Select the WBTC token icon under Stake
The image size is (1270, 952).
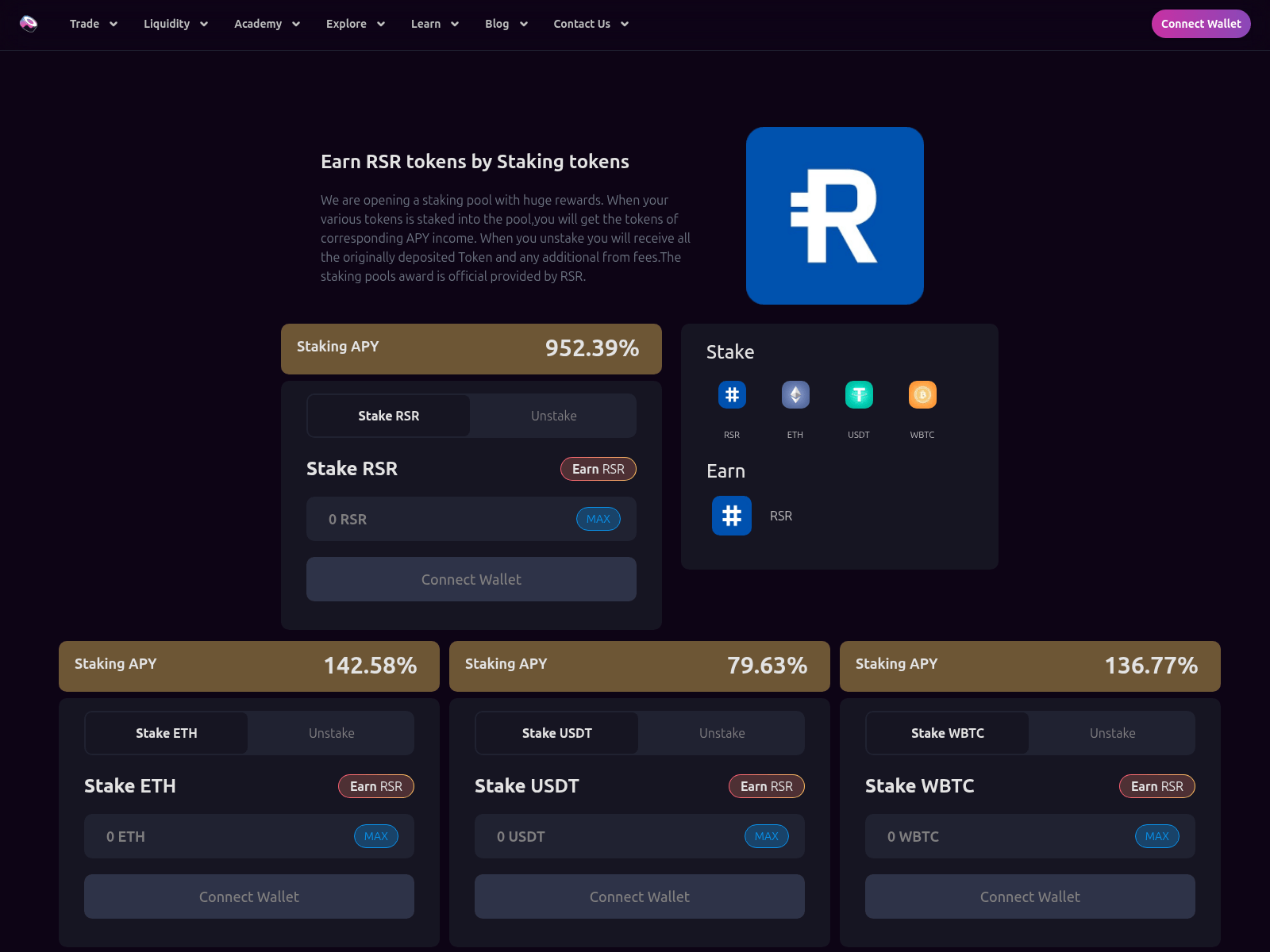pyautogui.click(x=922, y=394)
